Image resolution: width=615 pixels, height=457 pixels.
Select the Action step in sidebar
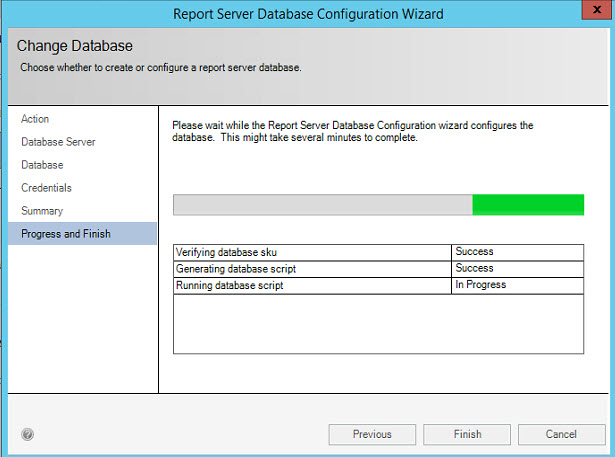pos(35,119)
